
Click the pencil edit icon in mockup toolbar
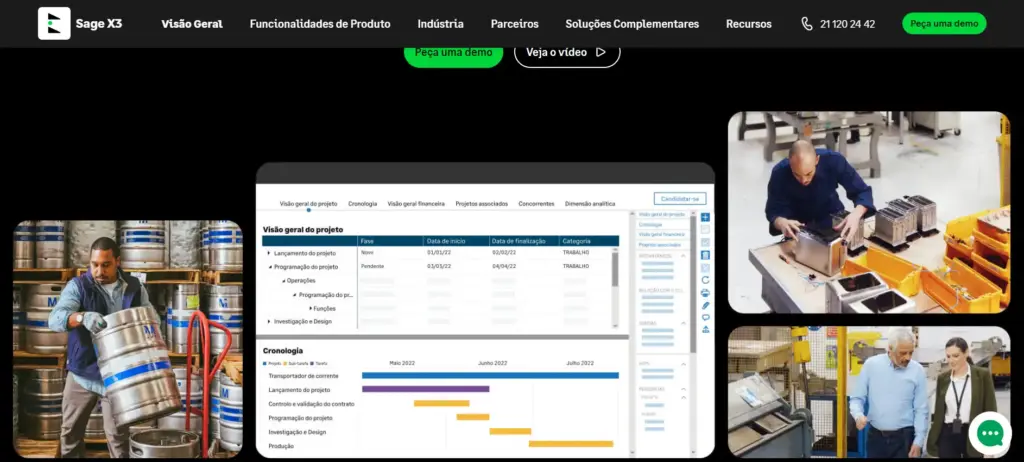pyautogui.click(x=705, y=305)
